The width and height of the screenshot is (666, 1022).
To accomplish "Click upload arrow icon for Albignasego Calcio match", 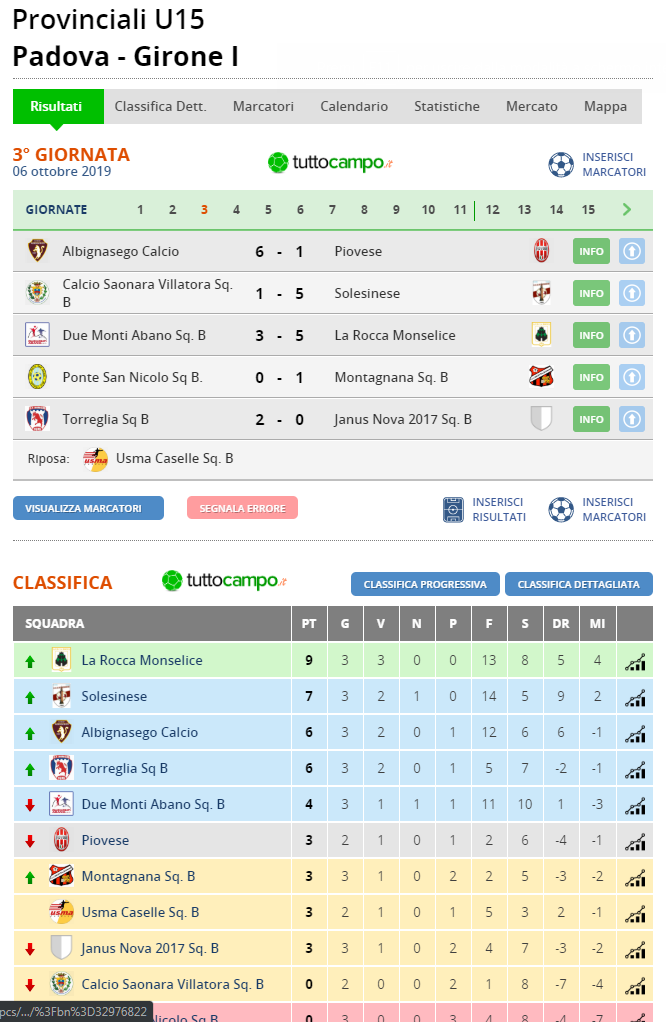I will 631,251.
